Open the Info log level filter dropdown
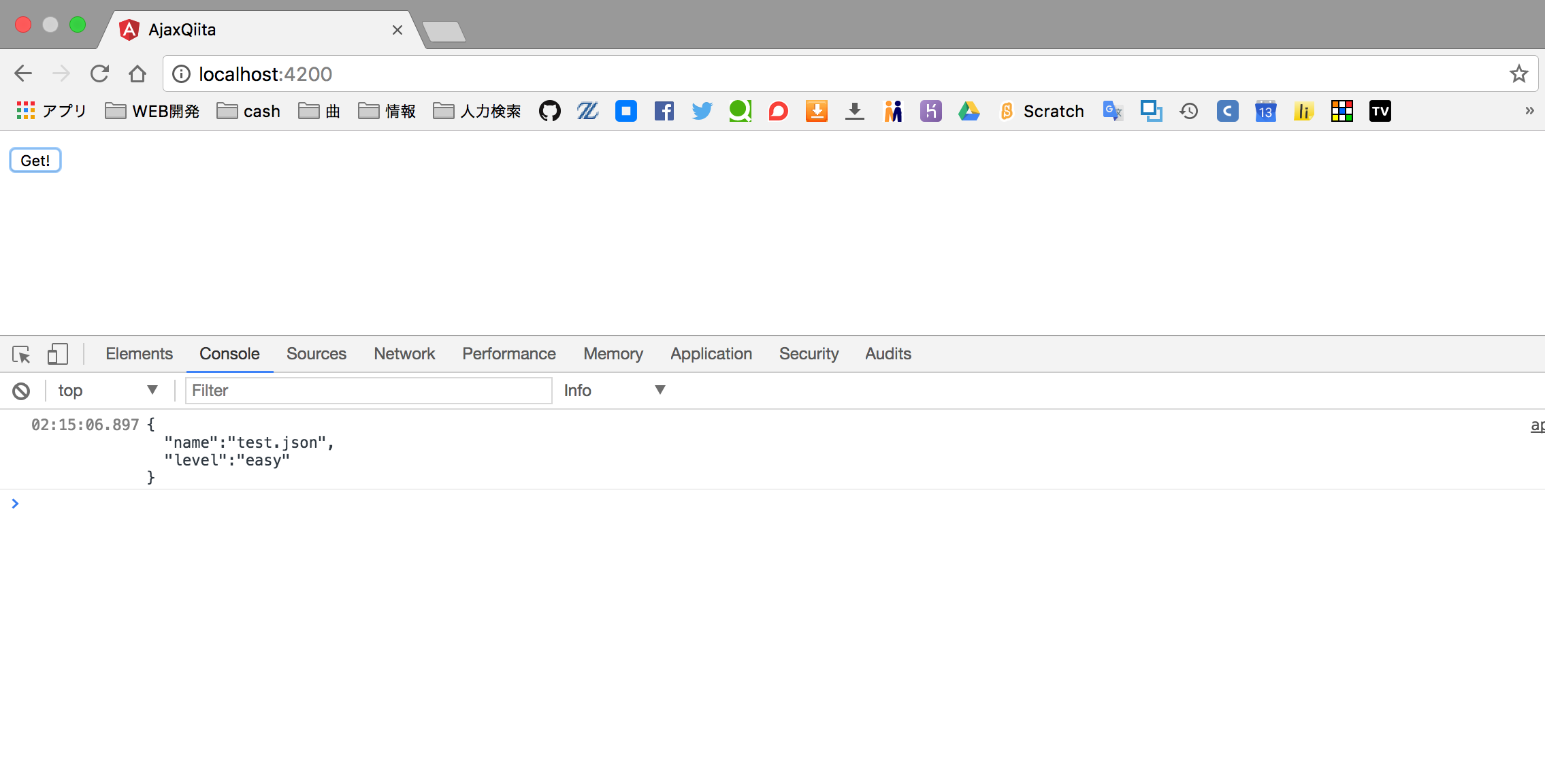The height and width of the screenshot is (784, 1545). tap(613, 390)
